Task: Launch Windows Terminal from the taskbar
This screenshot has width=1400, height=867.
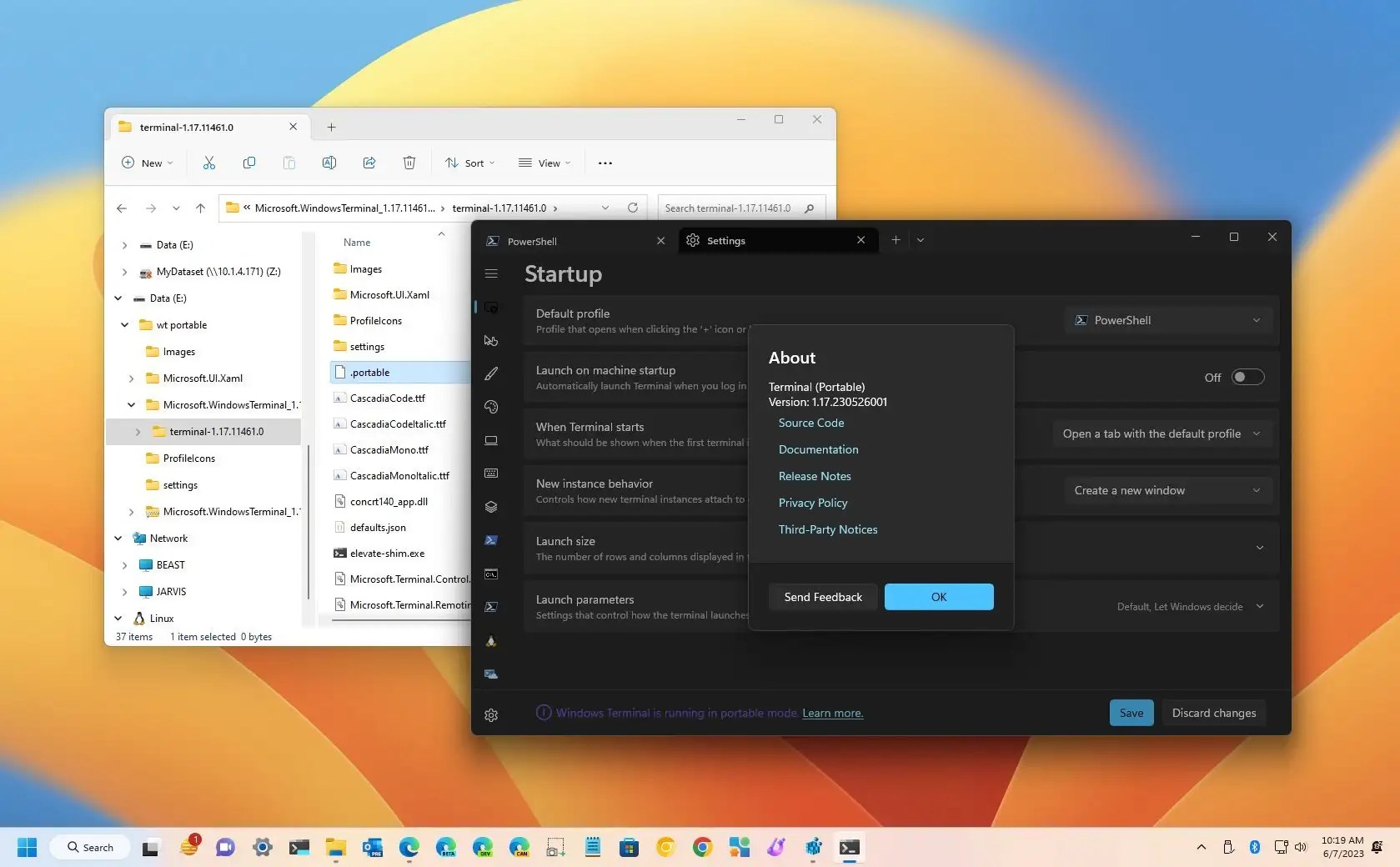Action: click(849, 847)
